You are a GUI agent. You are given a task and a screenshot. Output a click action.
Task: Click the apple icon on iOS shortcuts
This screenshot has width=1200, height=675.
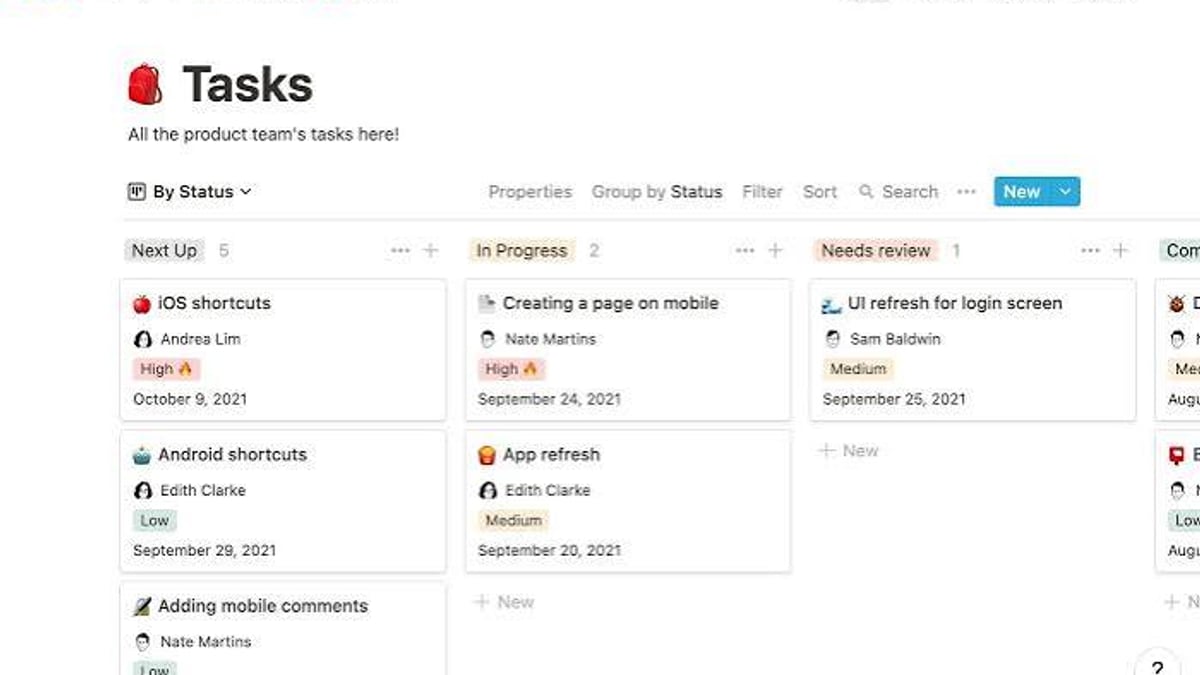point(142,303)
